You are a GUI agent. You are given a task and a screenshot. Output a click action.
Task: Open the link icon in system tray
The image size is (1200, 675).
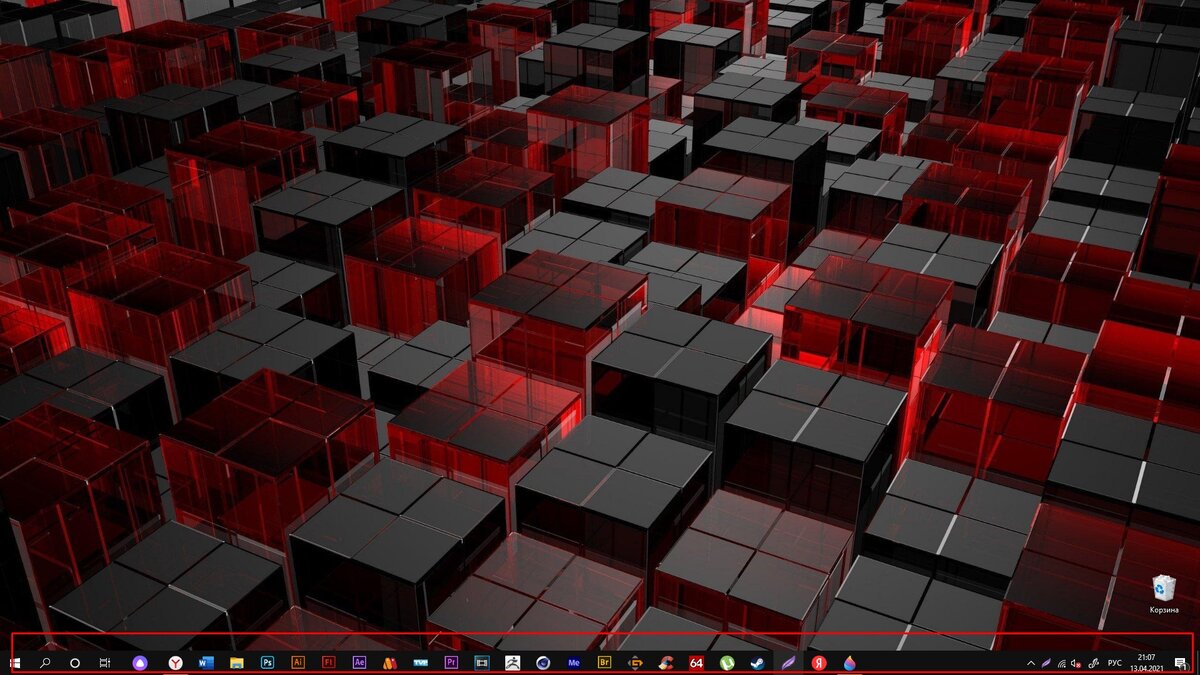pyautogui.click(x=1094, y=663)
